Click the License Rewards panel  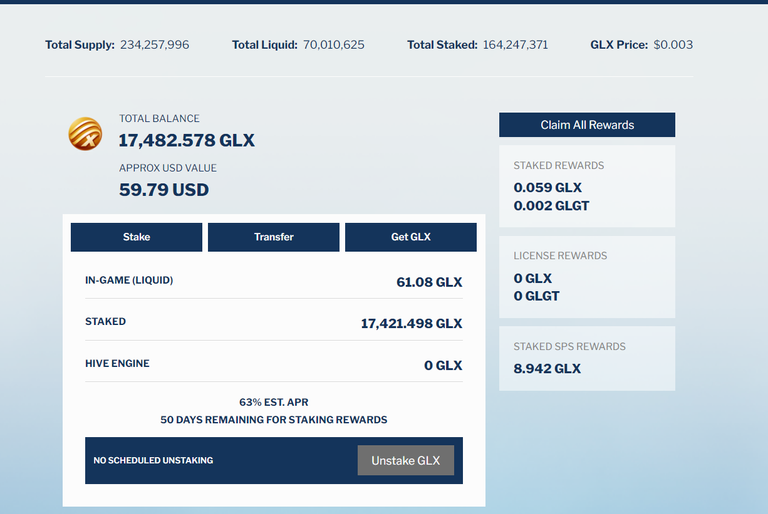pyautogui.click(x=587, y=277)
